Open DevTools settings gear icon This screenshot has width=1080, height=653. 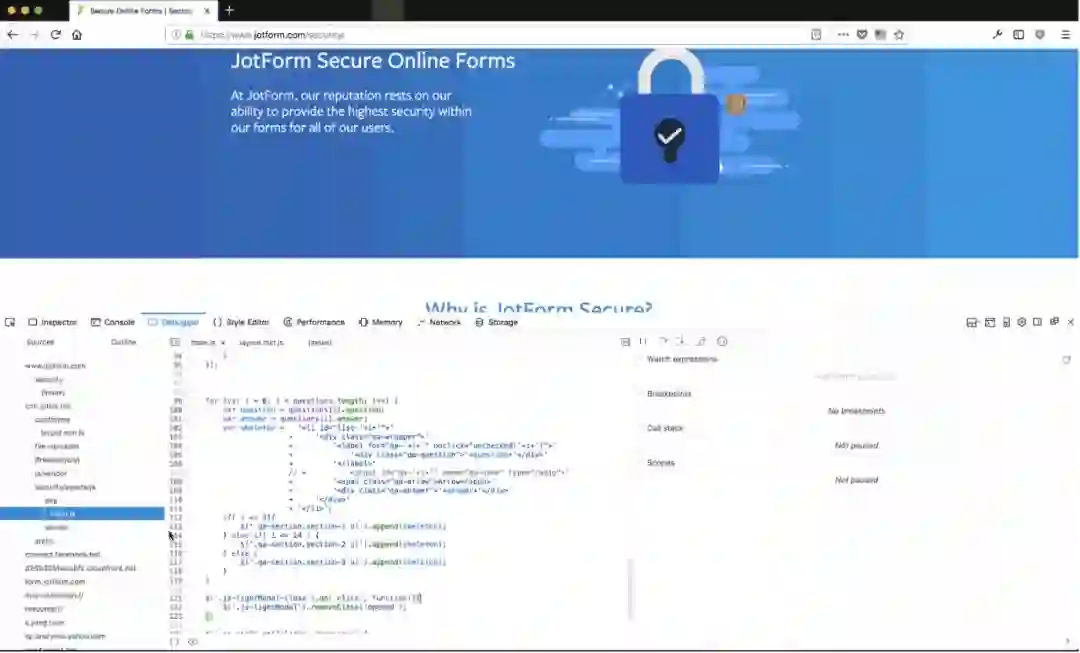pos(1022,322)
